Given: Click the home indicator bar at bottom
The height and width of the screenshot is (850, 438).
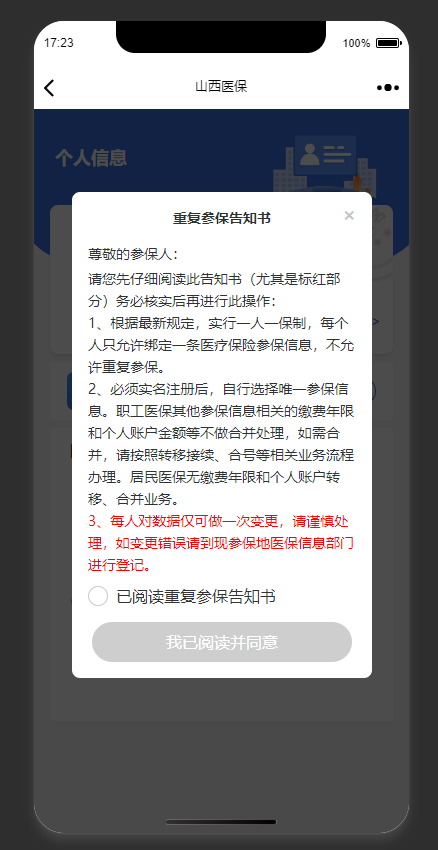Looking at the screenshot, I should (221, 822).
